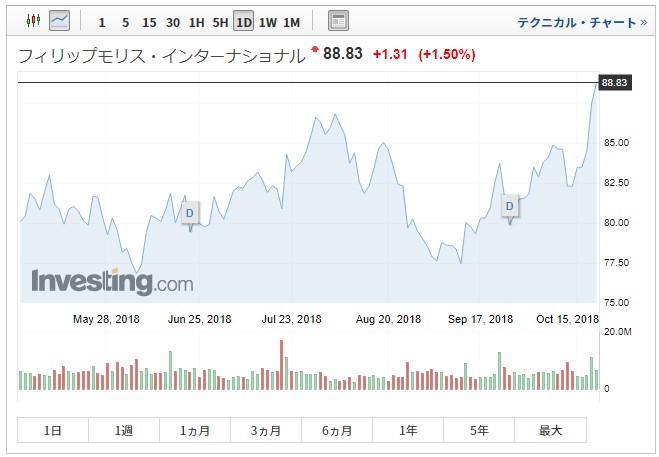Switch to candlestick chart view

[33, 20]
